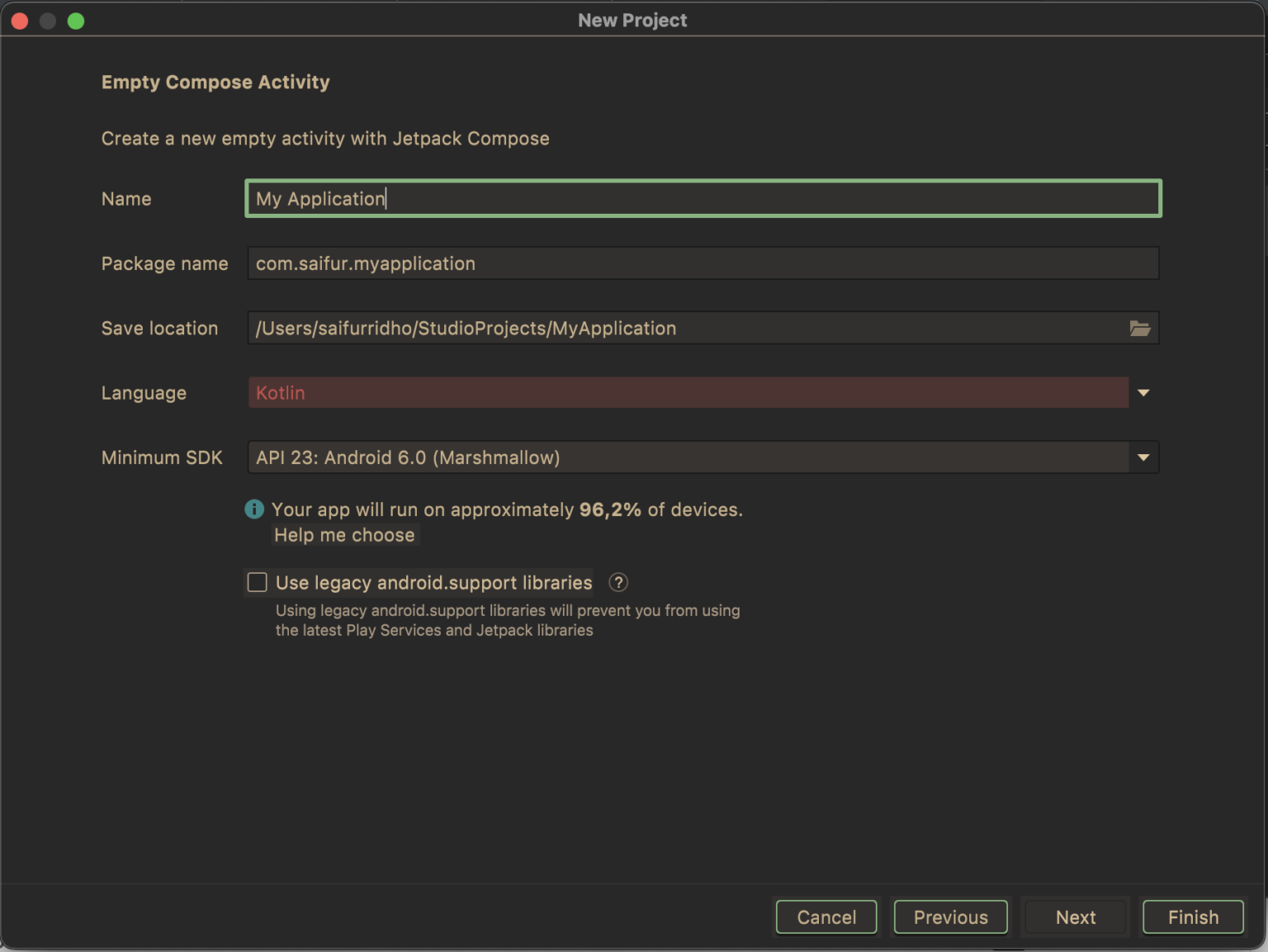Maximize the New Project window with green button

(x=76, y=21)
